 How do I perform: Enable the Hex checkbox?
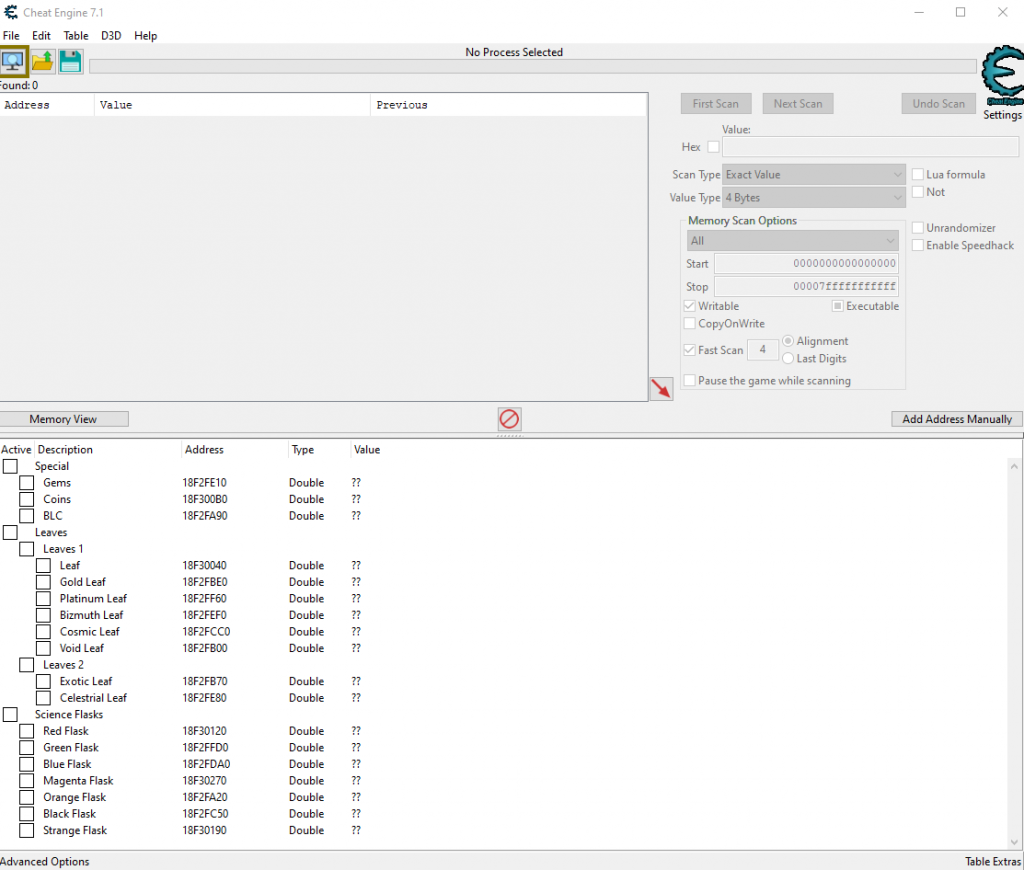pos(713,147)
